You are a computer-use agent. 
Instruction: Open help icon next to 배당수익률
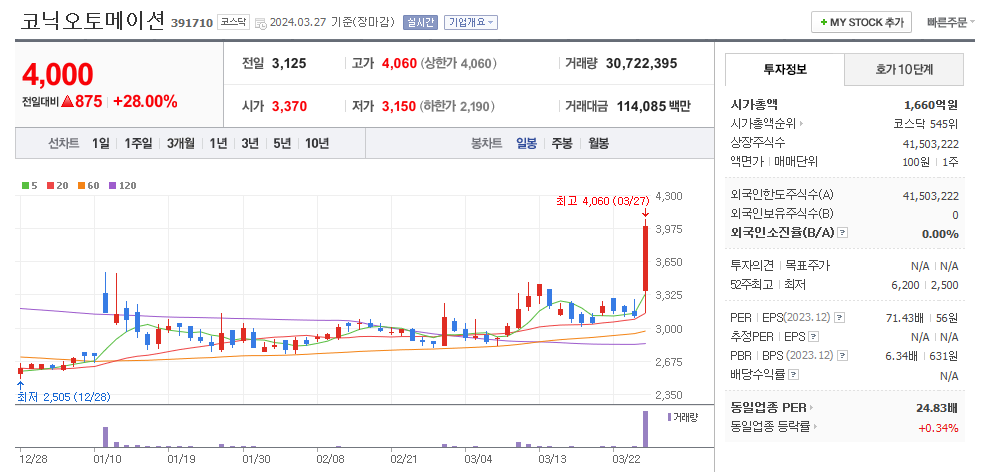(793, 375)
